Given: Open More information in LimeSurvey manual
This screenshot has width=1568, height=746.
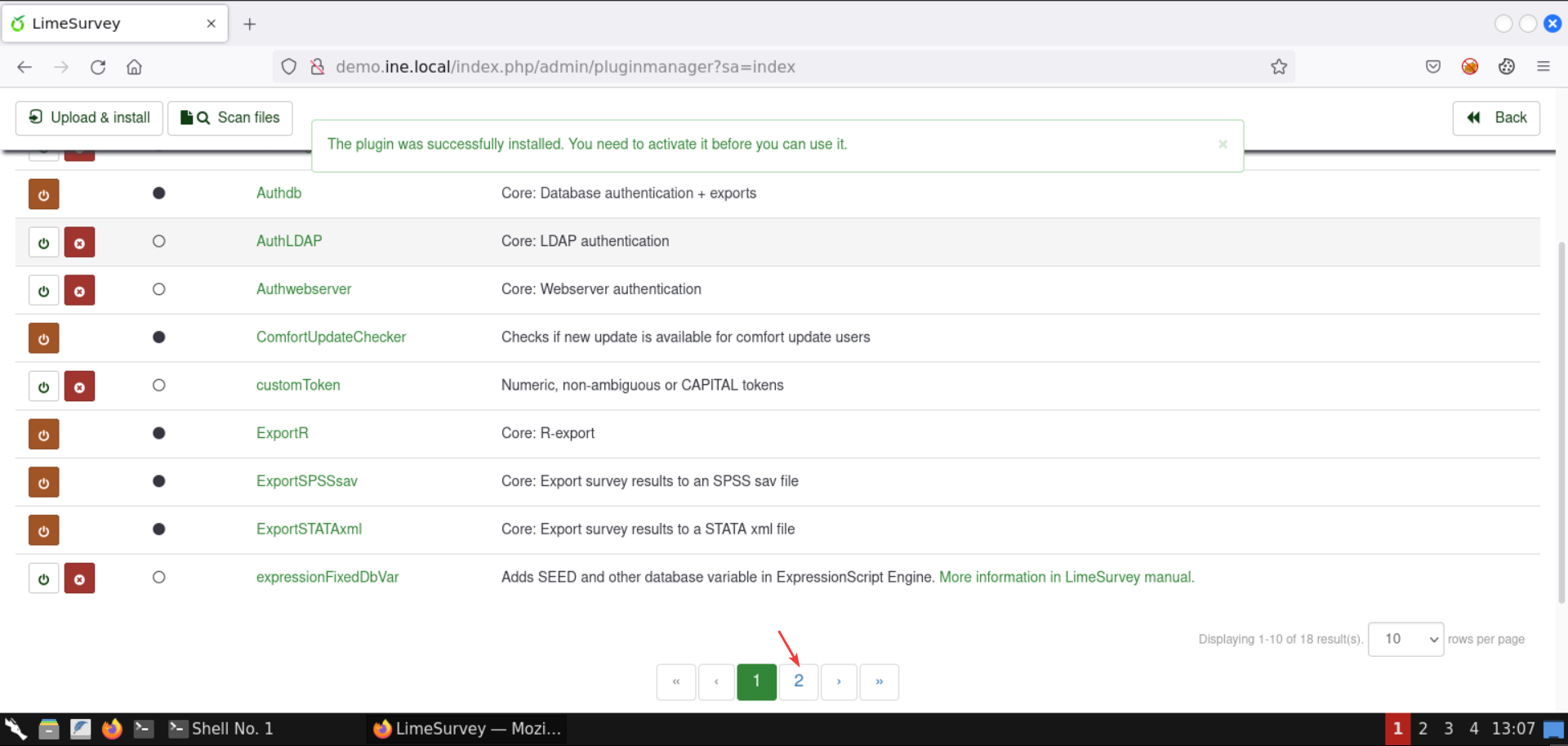Looking at the screenshot, I should pyautogui.click(x=1067, y=577).
